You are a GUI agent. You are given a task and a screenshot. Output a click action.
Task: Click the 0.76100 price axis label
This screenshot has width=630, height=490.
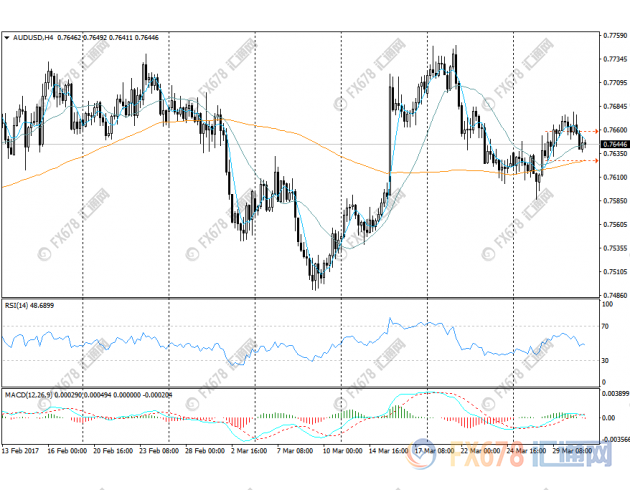pyautogui.click(x=614, y=177)
